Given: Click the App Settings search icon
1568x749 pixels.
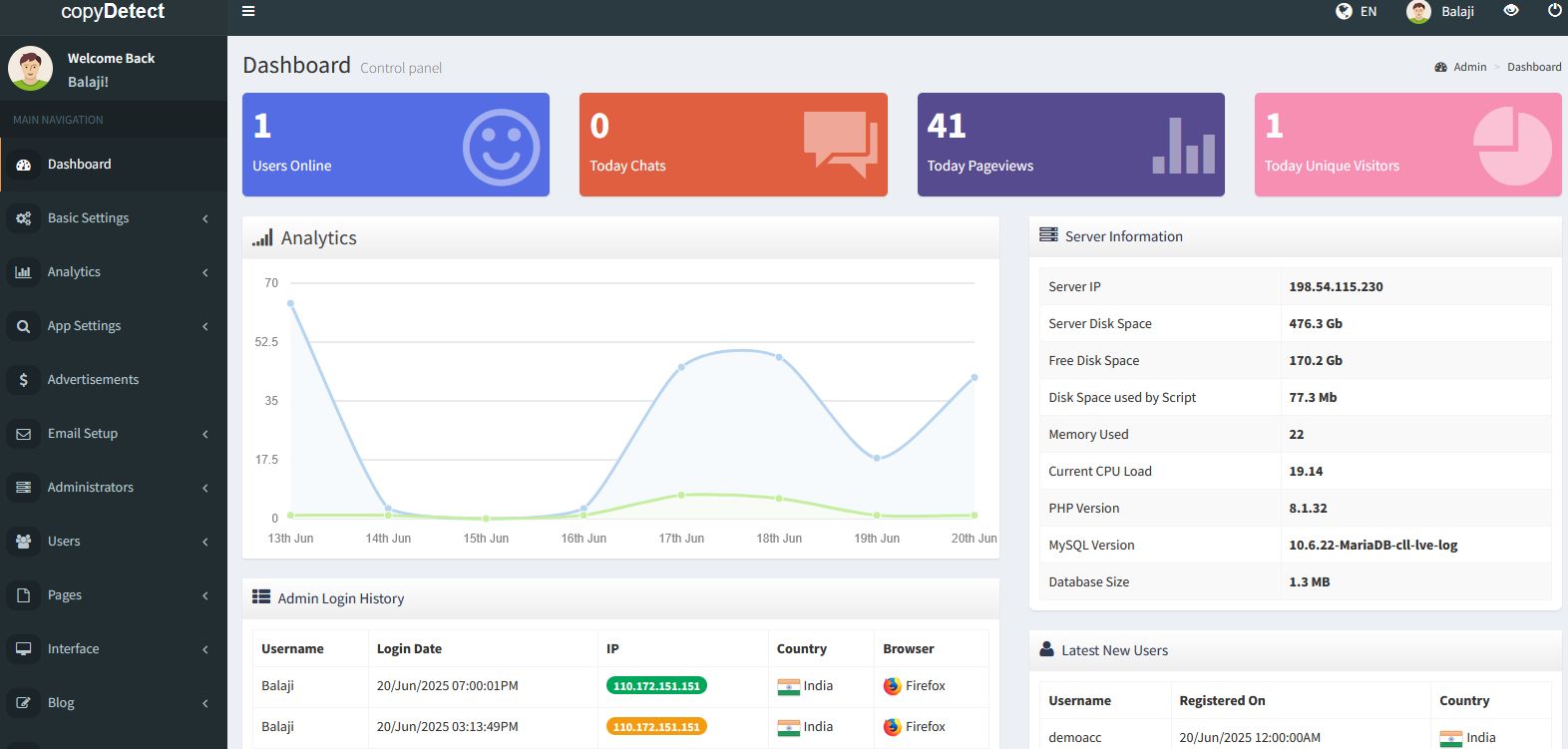Looking at the screenshot, I should (x=24, y=326).
